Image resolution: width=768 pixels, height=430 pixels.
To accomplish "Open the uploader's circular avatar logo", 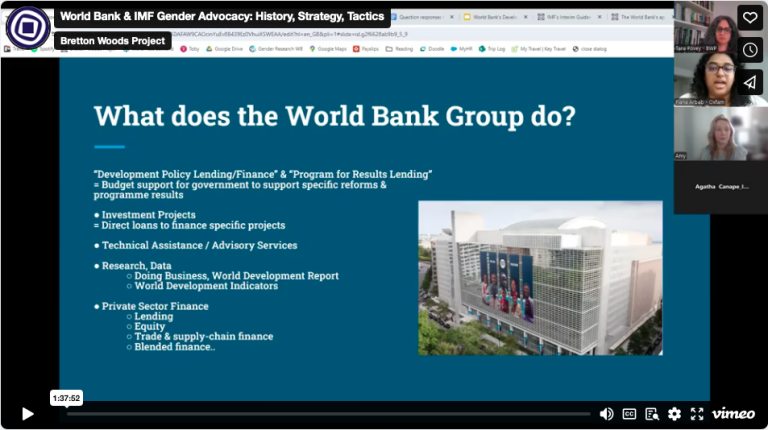I will (x=28, y=27).
